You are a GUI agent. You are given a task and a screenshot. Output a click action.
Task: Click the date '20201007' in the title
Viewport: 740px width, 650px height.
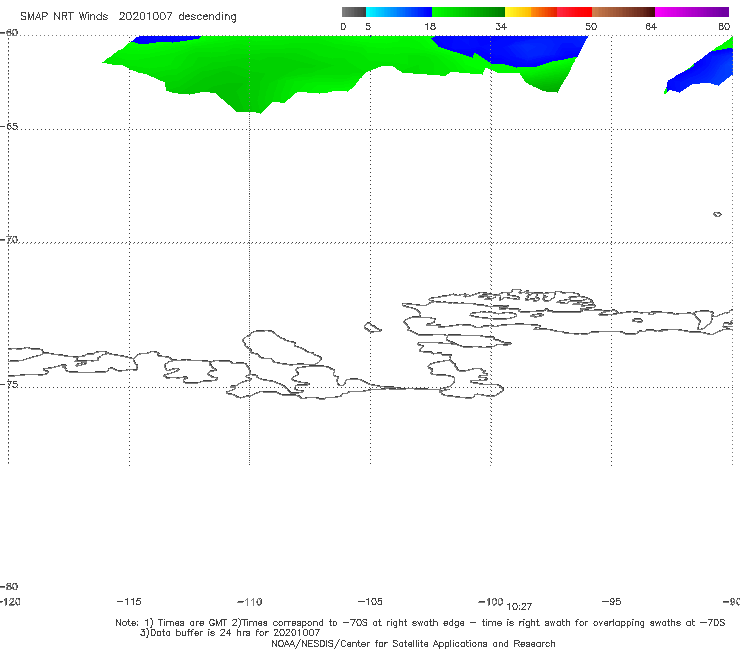[145, 16]
